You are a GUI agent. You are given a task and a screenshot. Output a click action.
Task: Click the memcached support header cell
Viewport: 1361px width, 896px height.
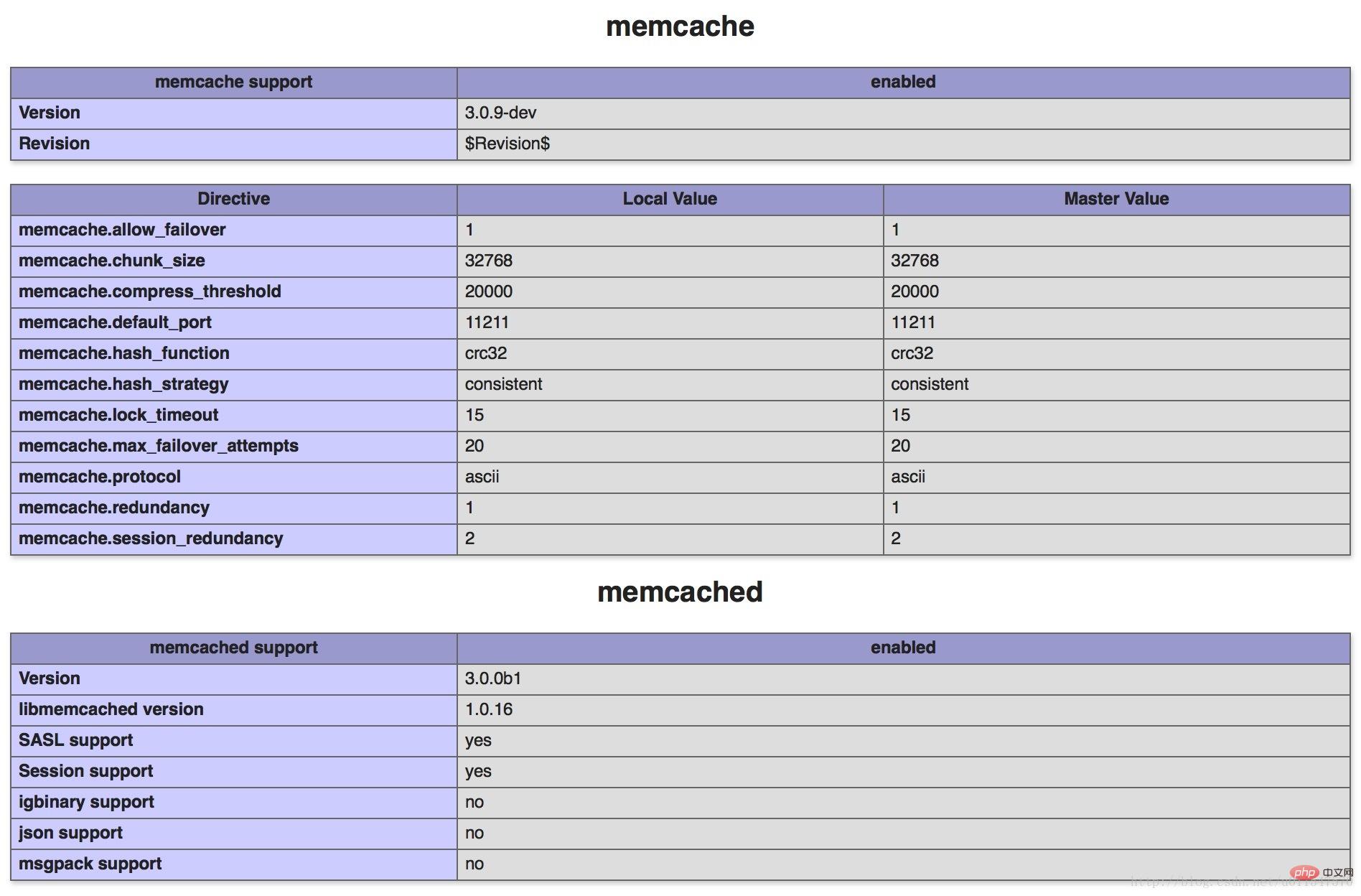tap(233, 648)
